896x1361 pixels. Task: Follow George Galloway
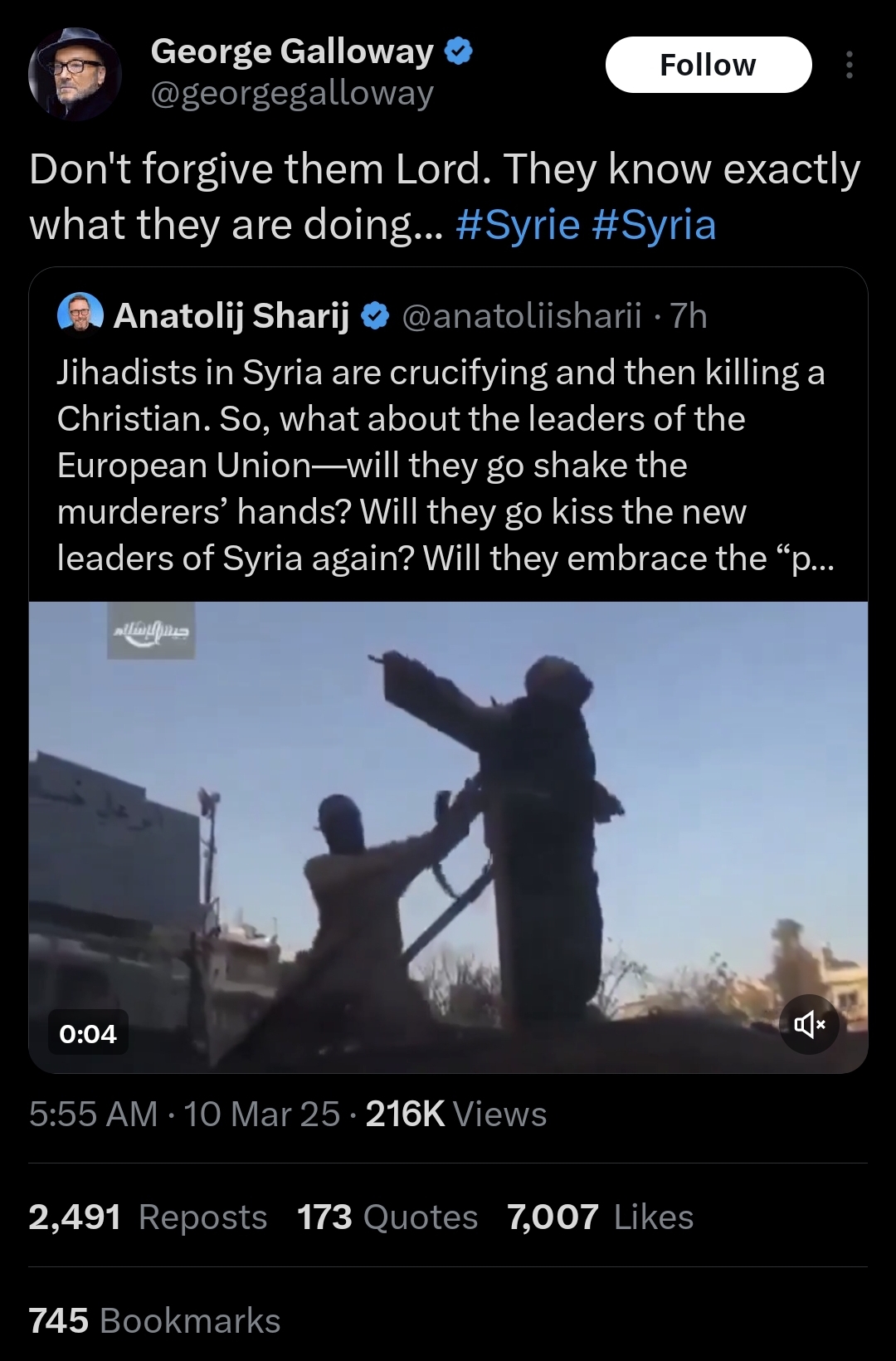click(x=709, y=65)
